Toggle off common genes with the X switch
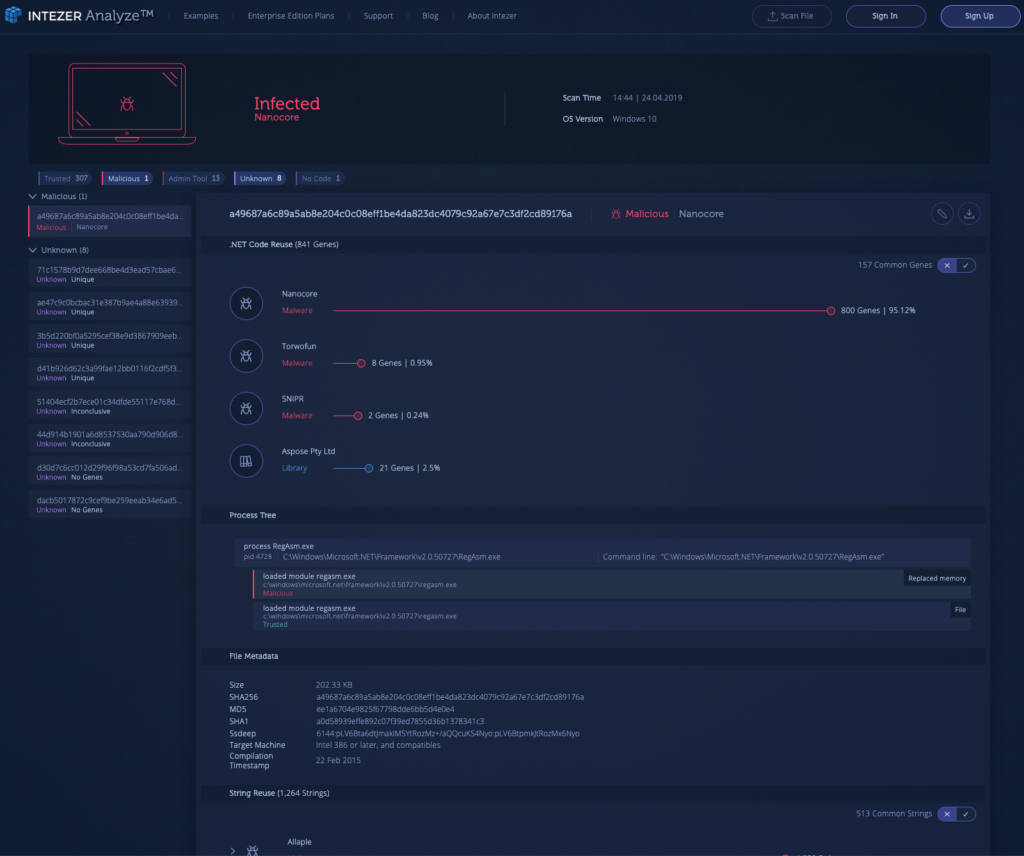The image size is (1024, 856). (x=945, y=265)
